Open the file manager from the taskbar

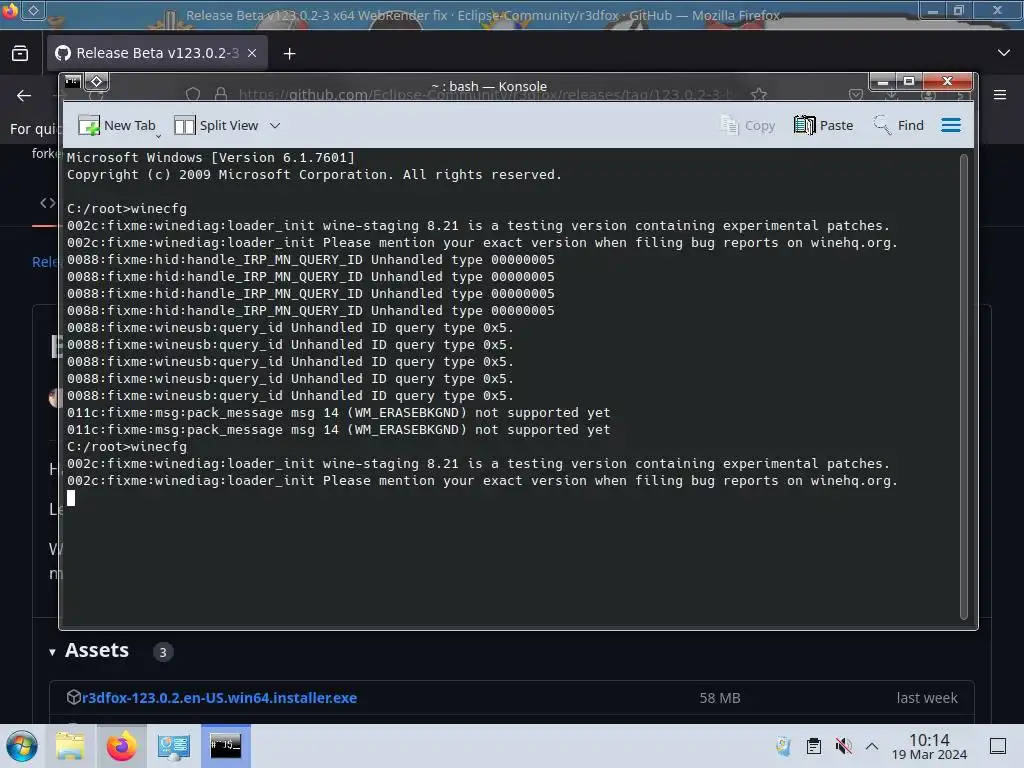70,746
